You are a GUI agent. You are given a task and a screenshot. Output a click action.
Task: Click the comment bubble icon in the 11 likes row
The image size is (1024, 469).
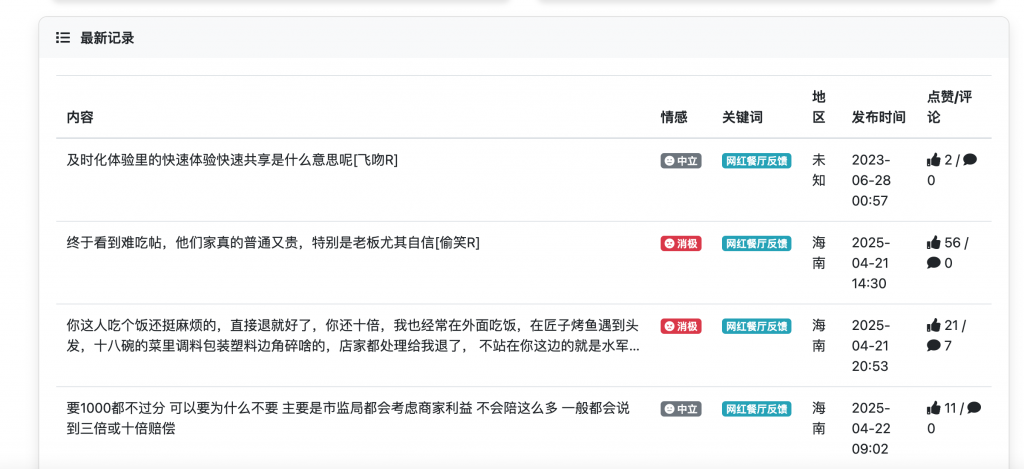pyautogui.click(x=974, y=408)
